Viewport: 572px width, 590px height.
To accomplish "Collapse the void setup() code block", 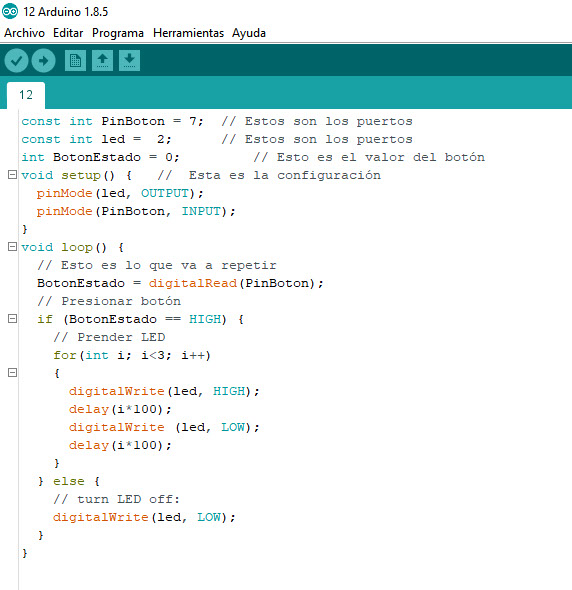I will tap(12, 175).
